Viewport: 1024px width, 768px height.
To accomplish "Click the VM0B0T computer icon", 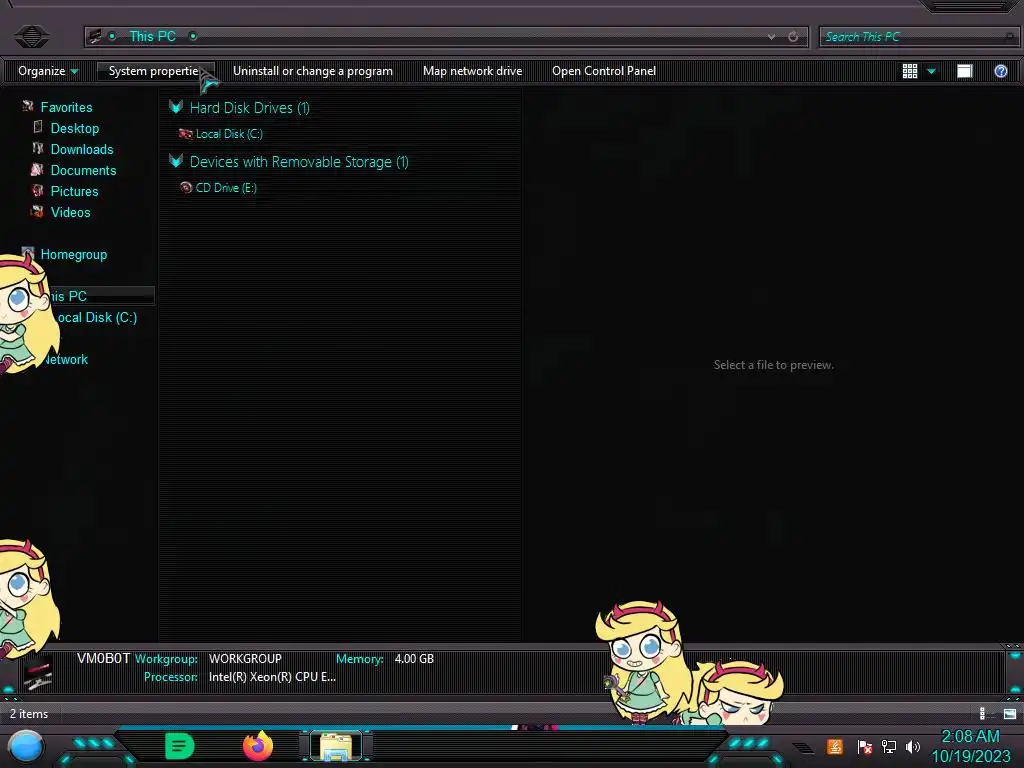I will point(37,673).
